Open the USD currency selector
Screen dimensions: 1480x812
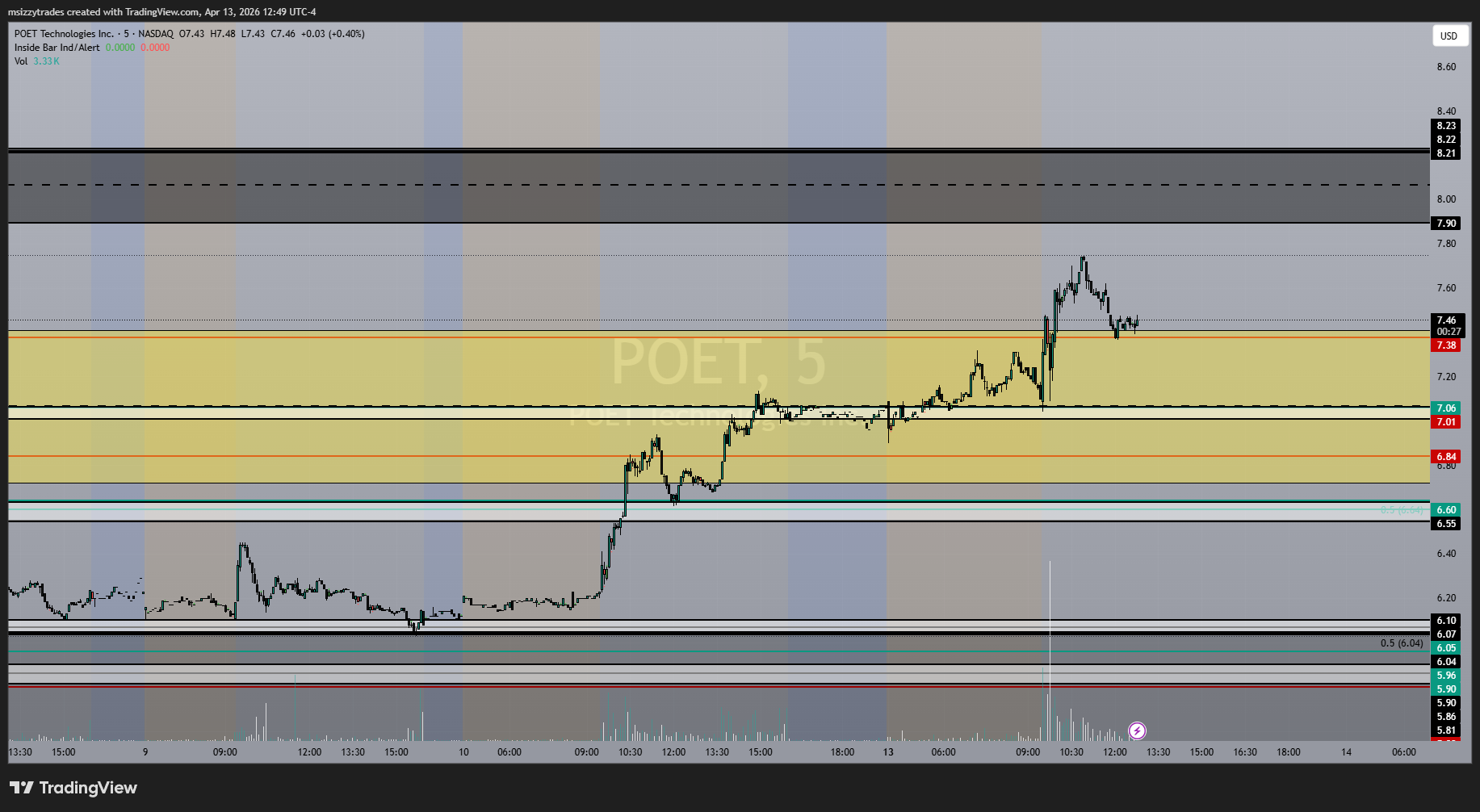(1449, 36)
